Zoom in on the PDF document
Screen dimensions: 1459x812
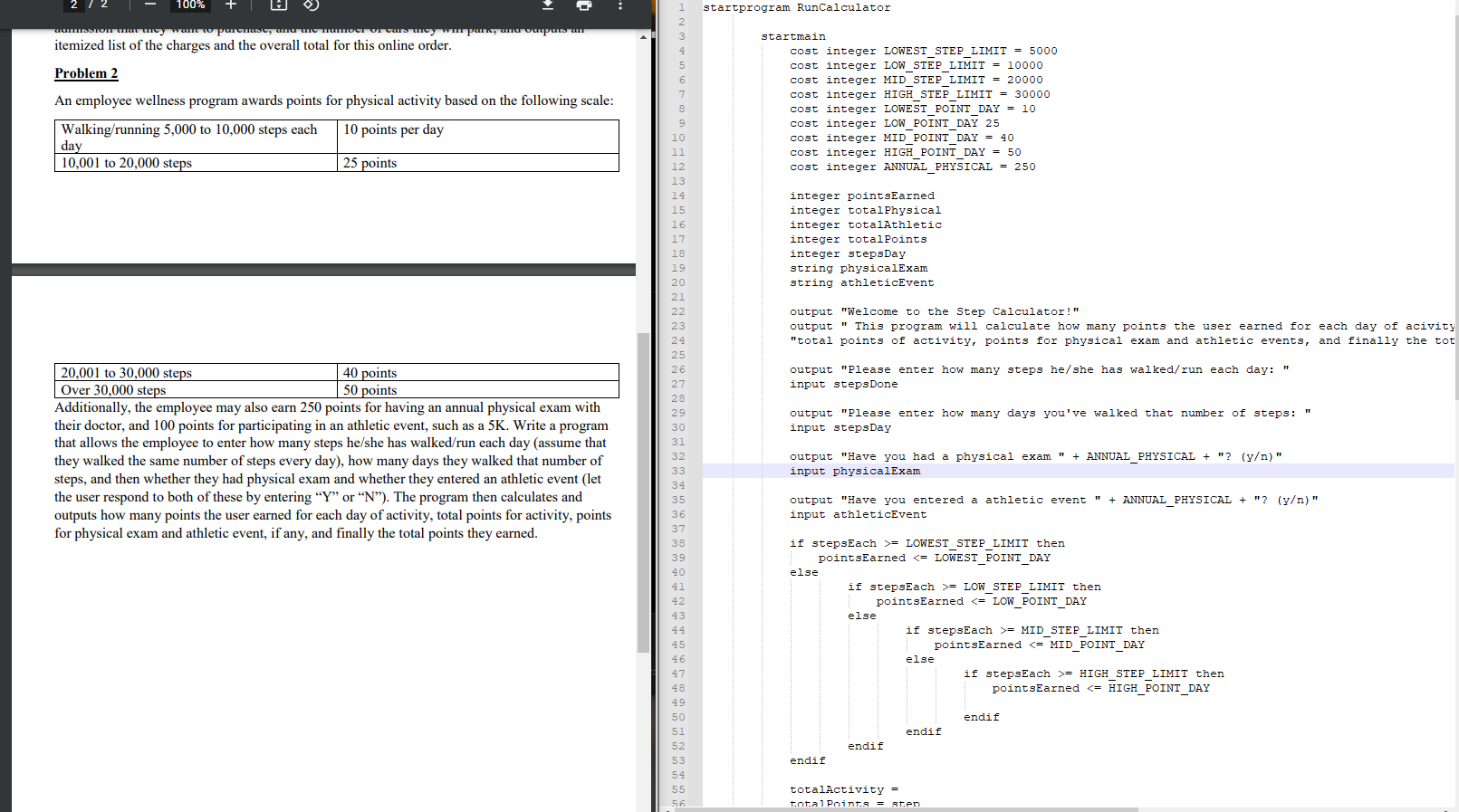231,5
